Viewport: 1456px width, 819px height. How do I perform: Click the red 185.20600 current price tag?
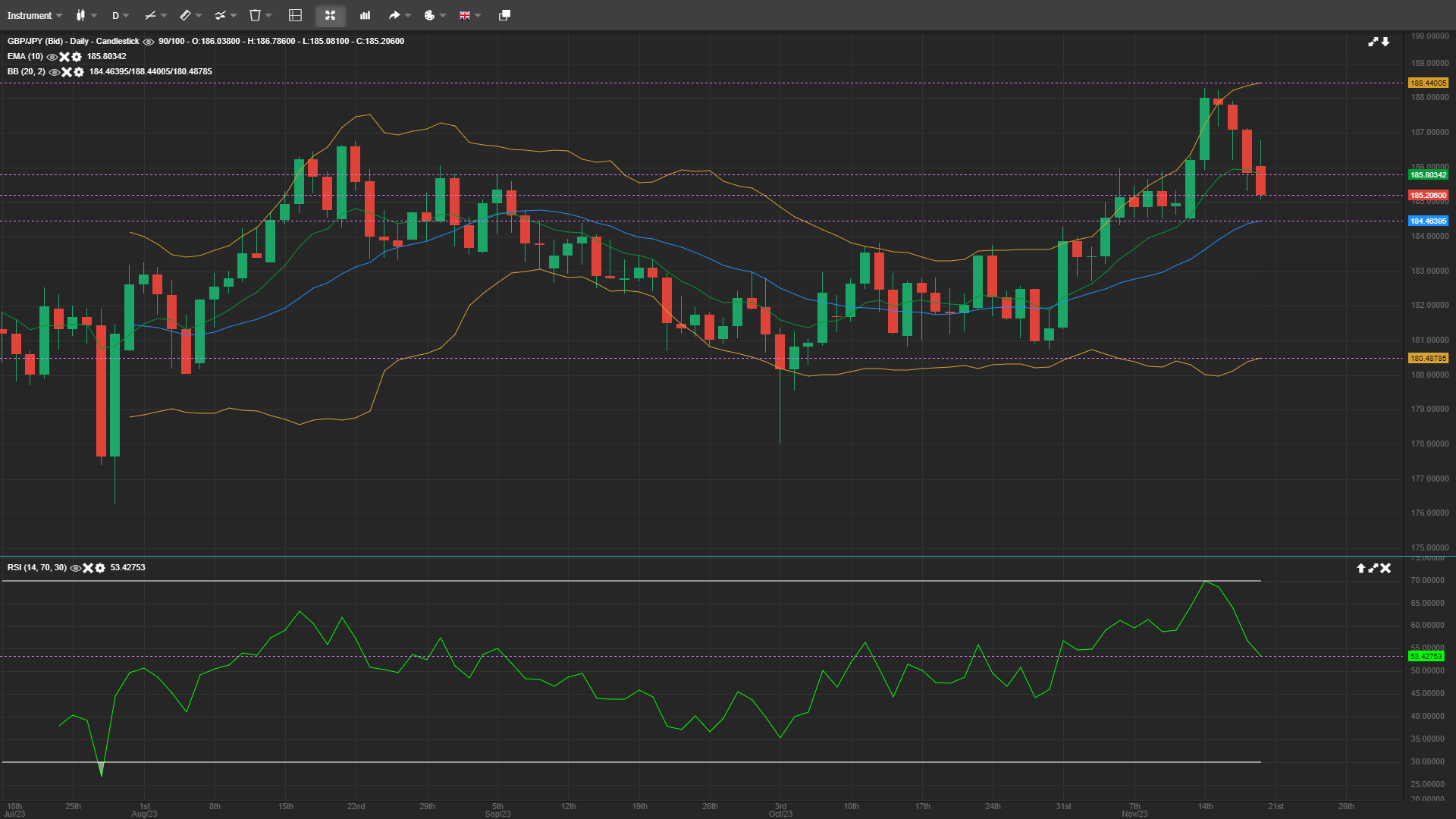pyautogui.click(x=1429, y=196)
